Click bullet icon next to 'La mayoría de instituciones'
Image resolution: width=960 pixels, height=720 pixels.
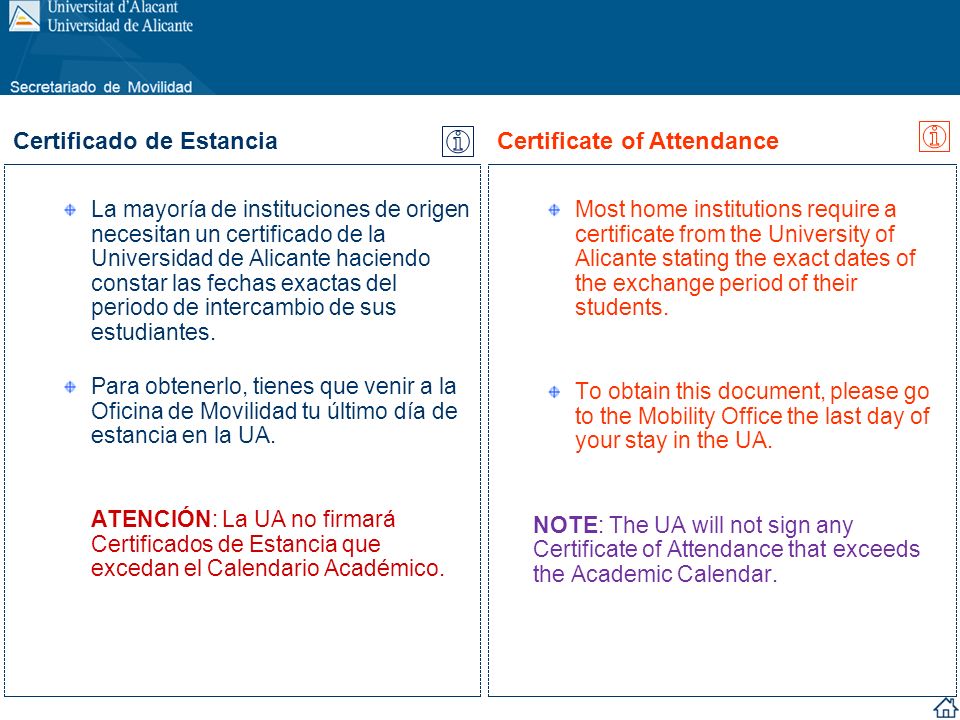coord(70,210)
